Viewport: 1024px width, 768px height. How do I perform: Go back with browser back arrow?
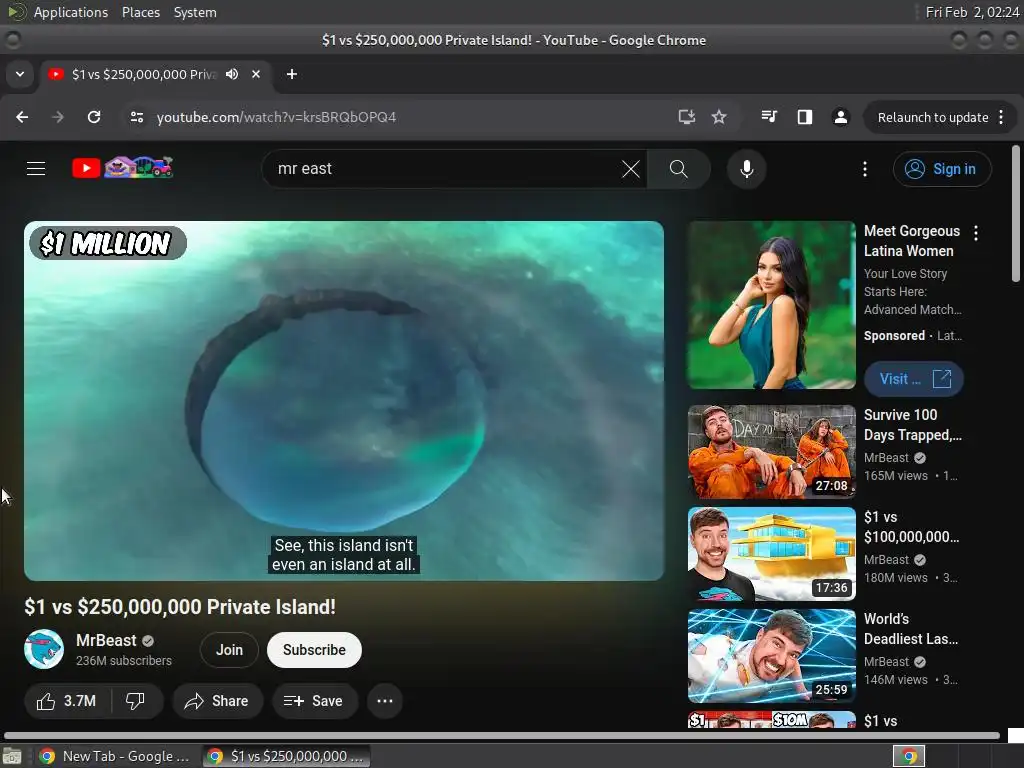22,117
